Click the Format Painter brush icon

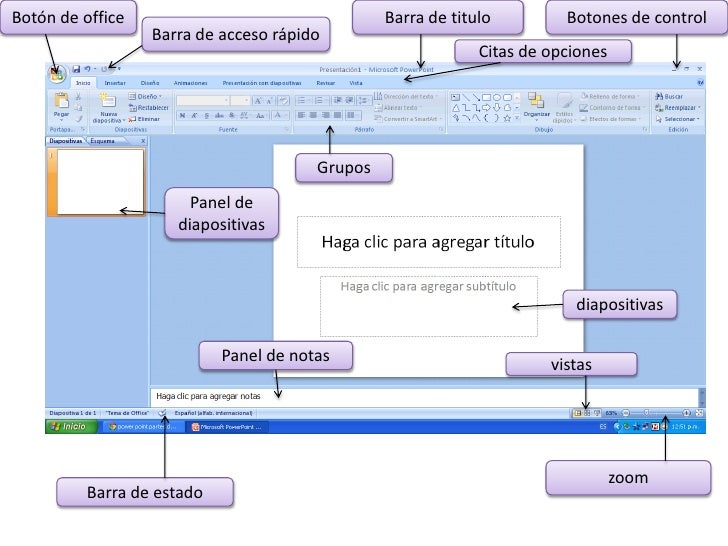[x=78, y=119]
